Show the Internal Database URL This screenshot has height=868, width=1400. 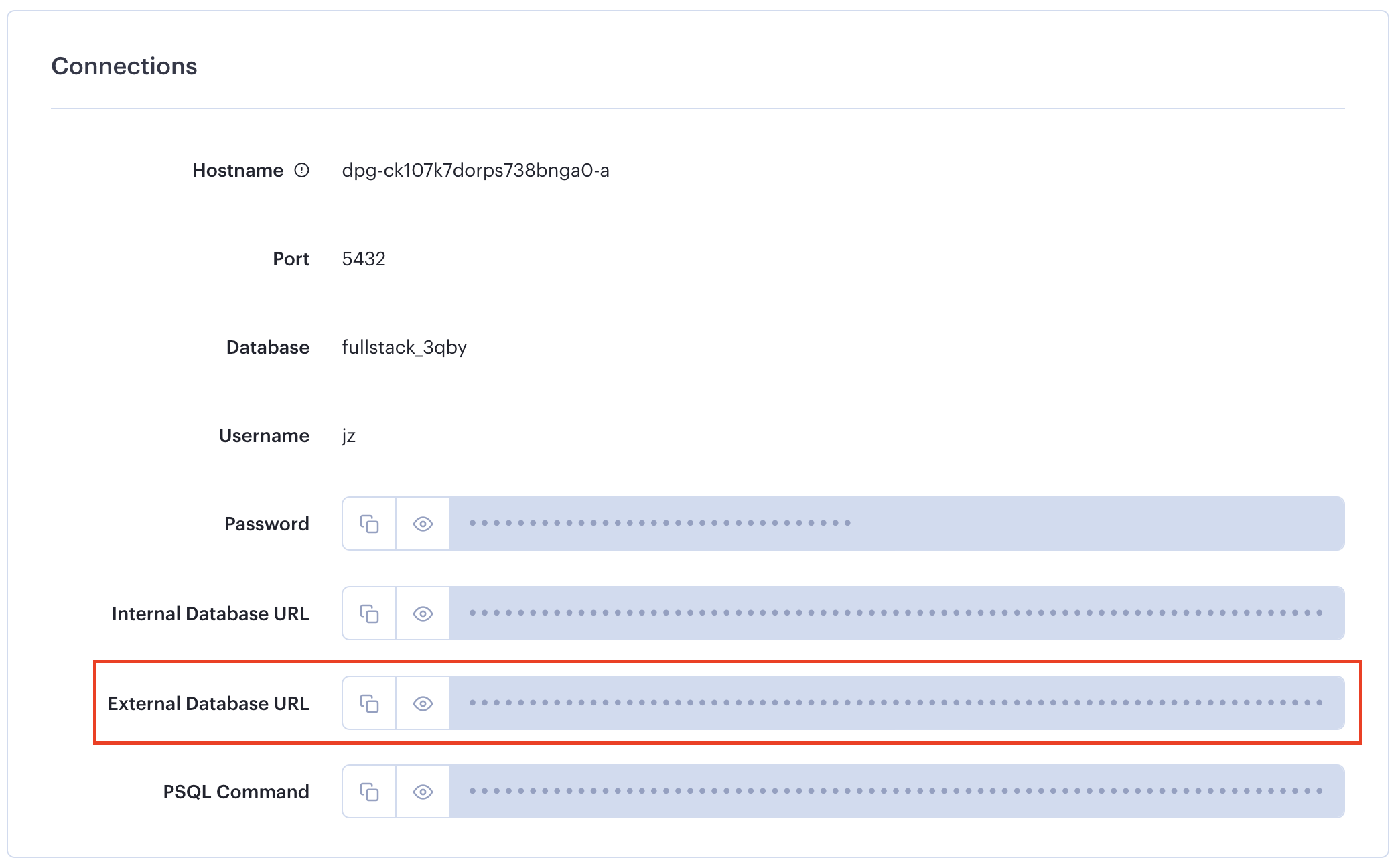tap(422, 613)
